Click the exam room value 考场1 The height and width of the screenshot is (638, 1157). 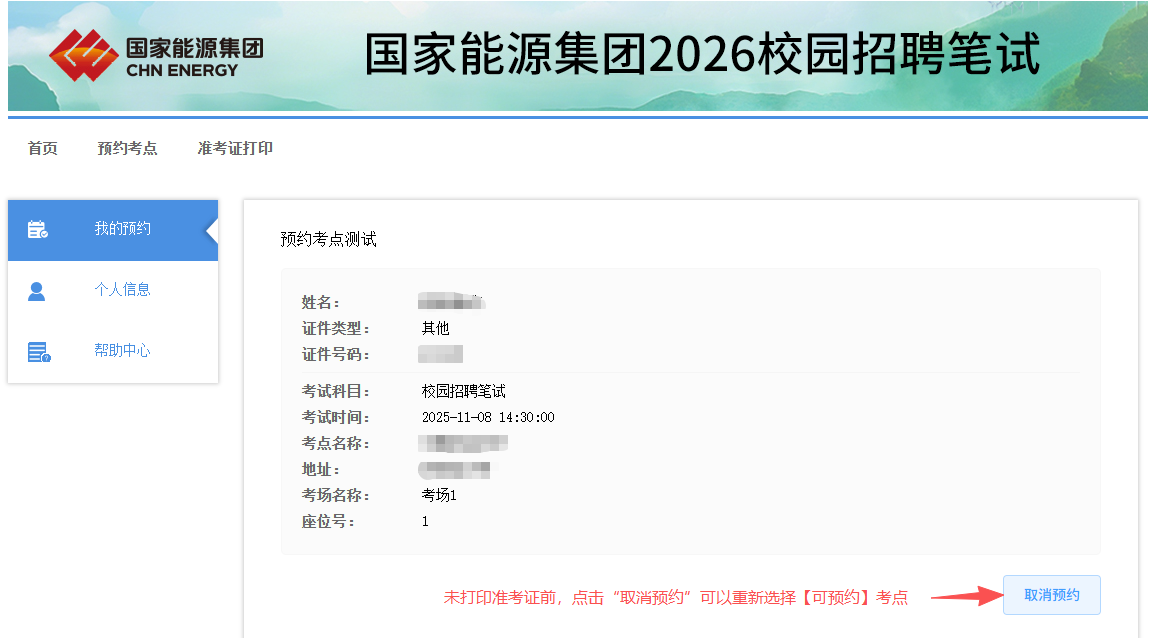point(439,495)
